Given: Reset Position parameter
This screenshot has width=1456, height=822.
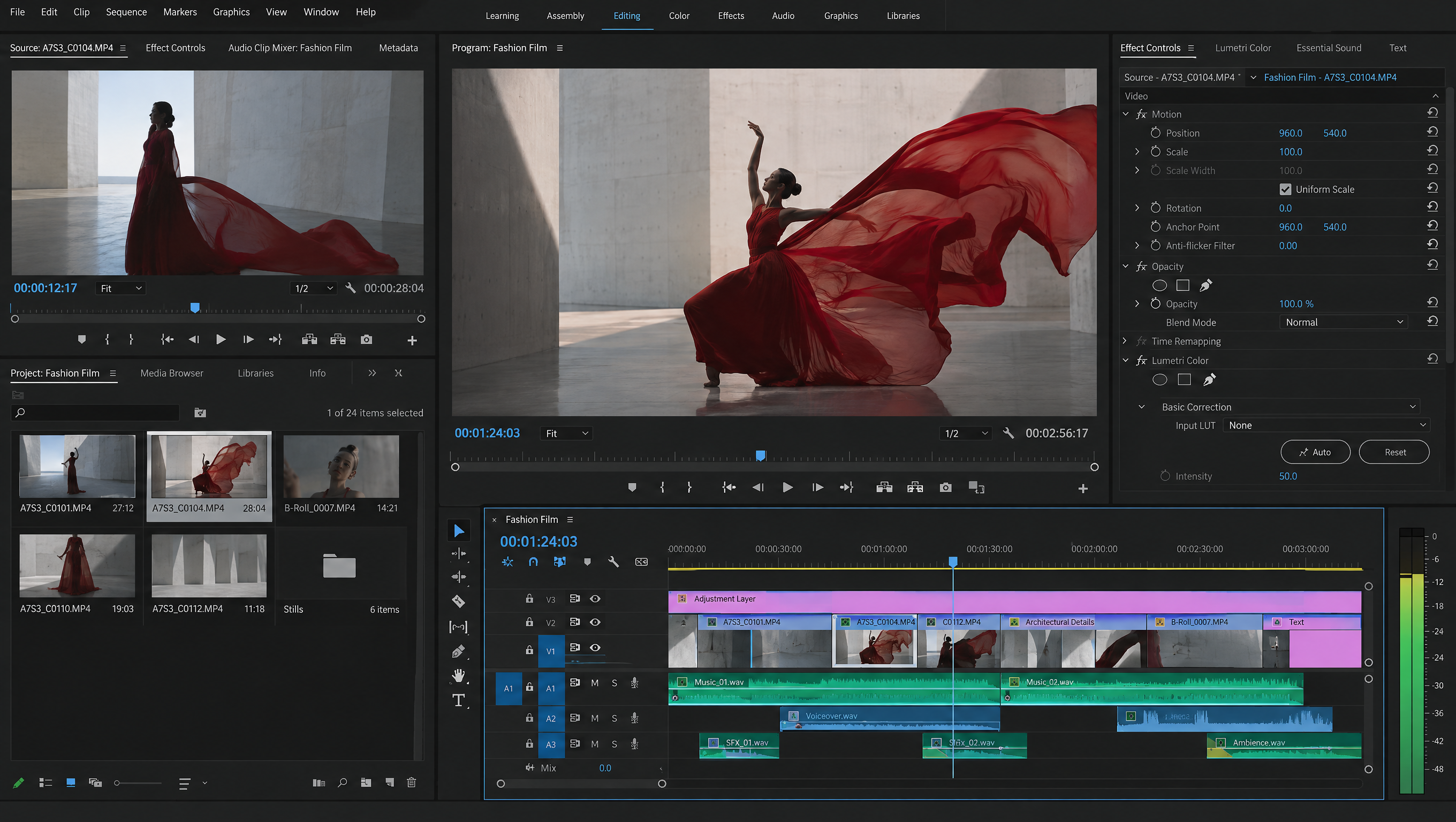Looking at the screenshot, I should click(1432, 133).
